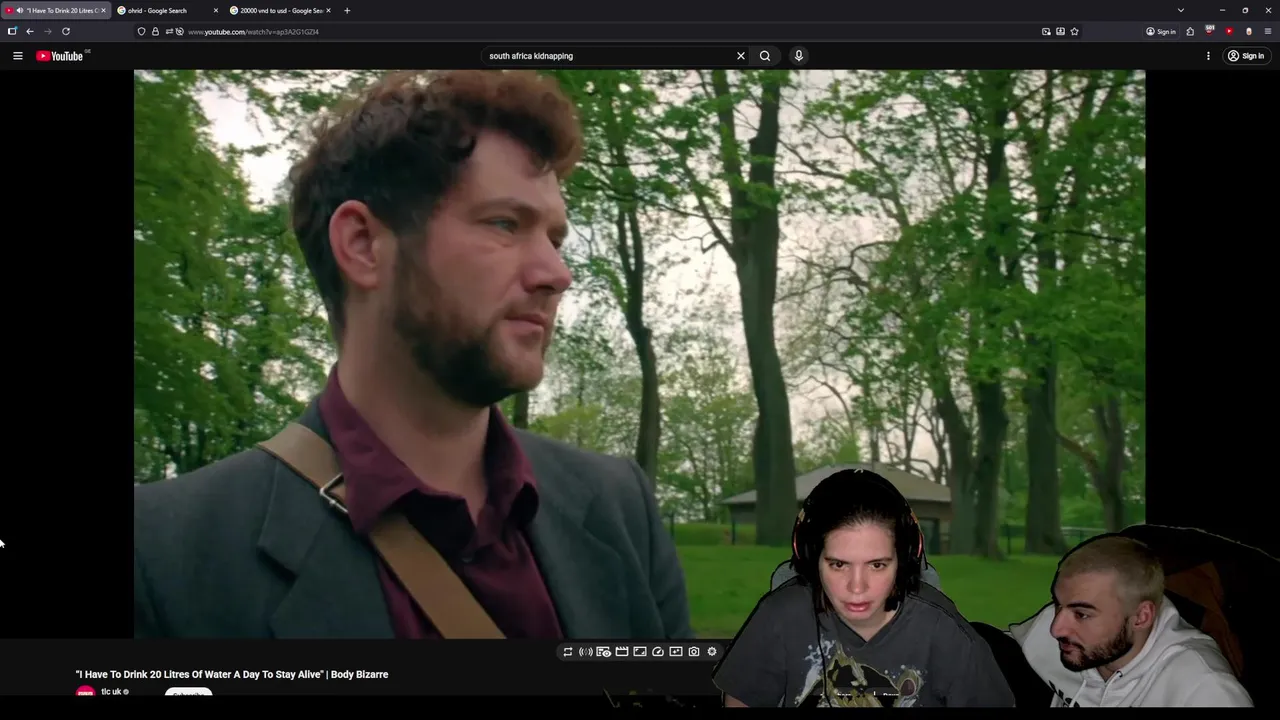Click the screen icon left of bookmark star
This screenshot has height=720, width=1280.
point(1060,32)
